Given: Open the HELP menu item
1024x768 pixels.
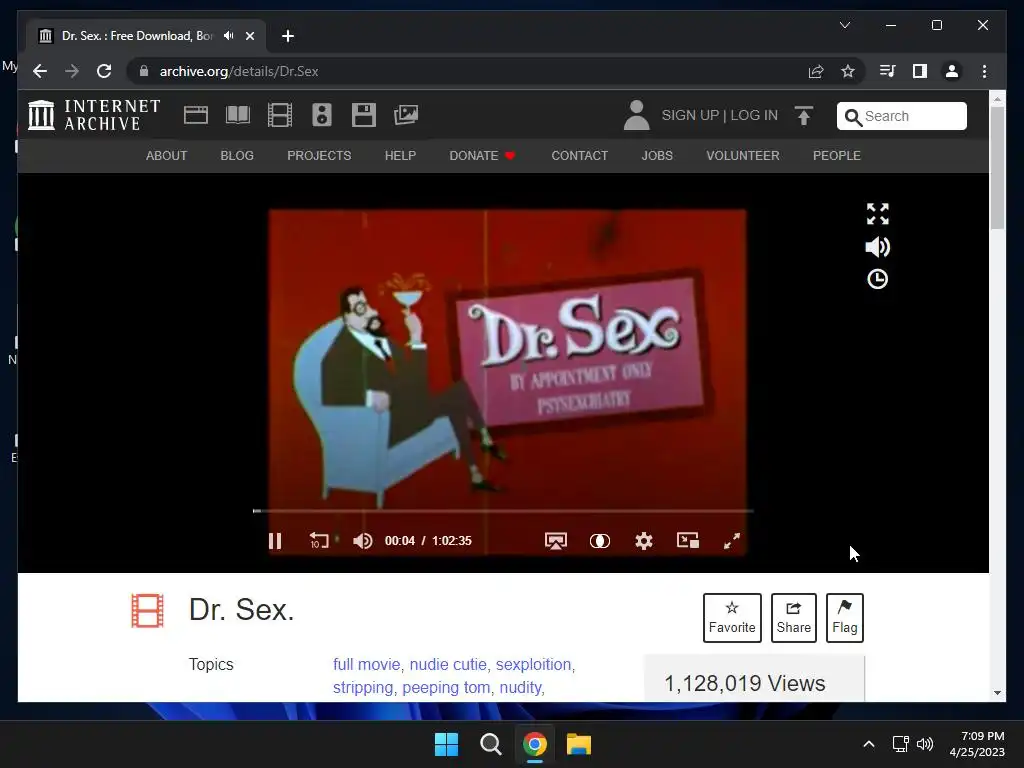Looking at the screenshot, I should point(400,155).
